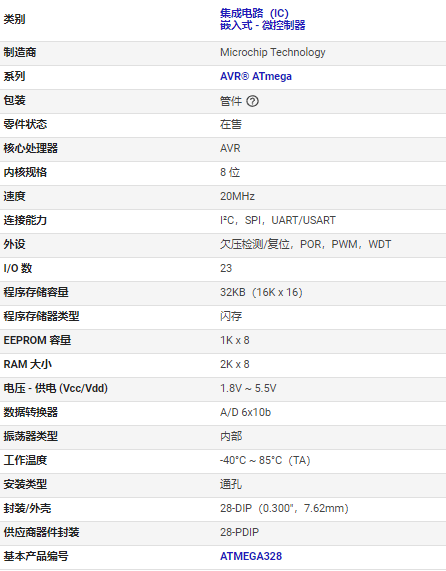
Task: Open the ATMEGA328 base product number link
Action: 251,556
